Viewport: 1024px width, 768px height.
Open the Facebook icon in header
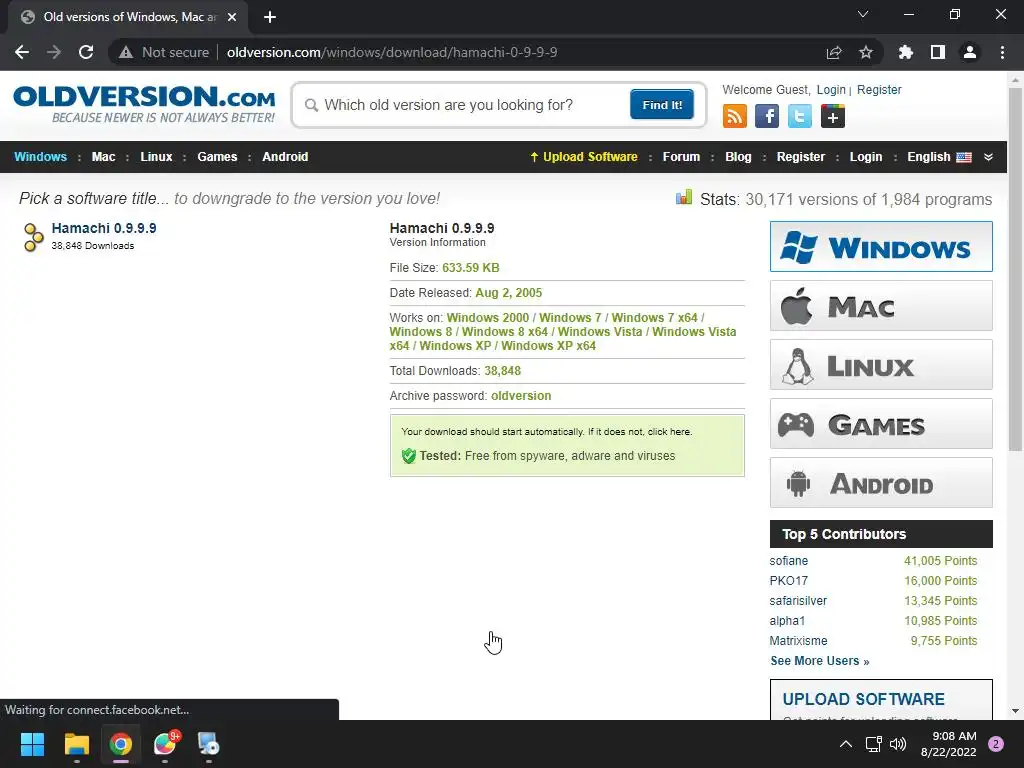767,116
